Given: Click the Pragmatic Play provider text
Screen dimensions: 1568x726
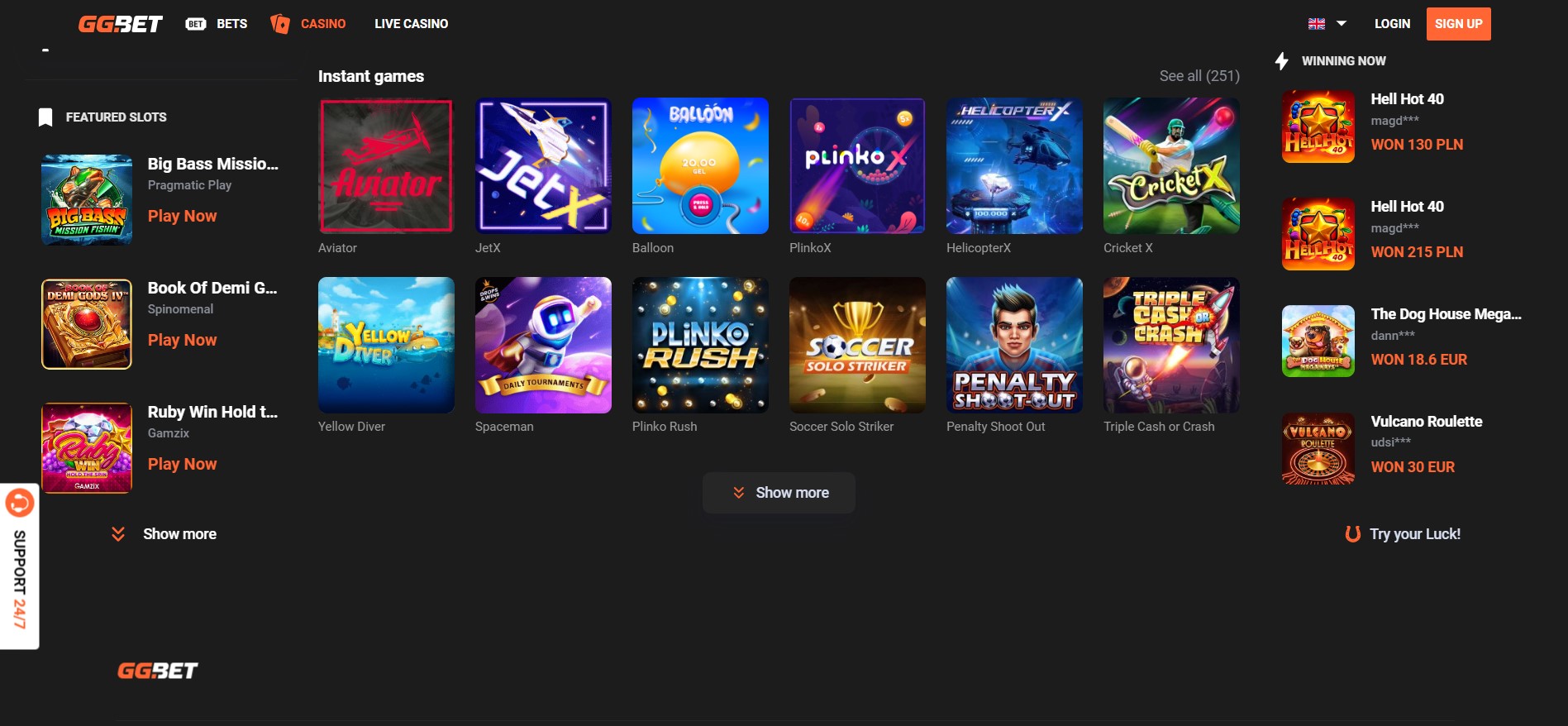Looking at the screenshot, I should pyautogui.click(x=189, y=185).
